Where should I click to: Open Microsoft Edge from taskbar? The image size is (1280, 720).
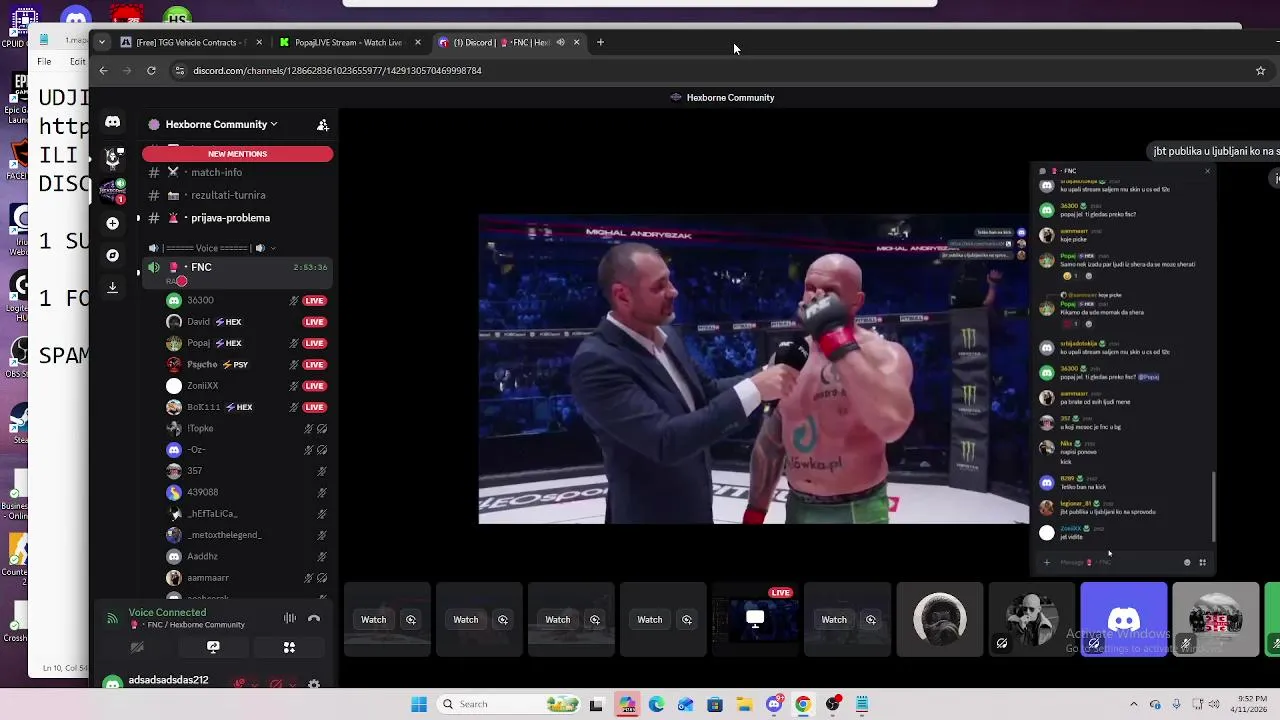point(656,704)
